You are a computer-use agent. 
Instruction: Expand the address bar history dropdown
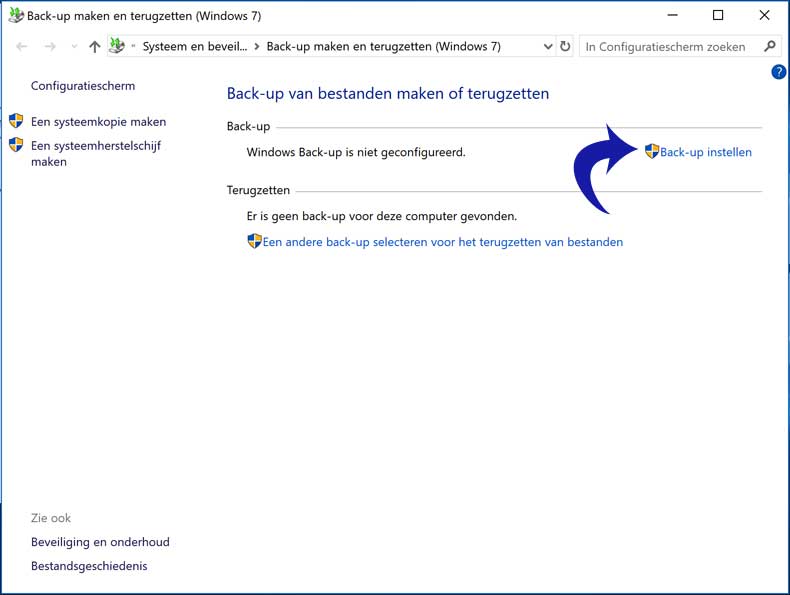548,47
